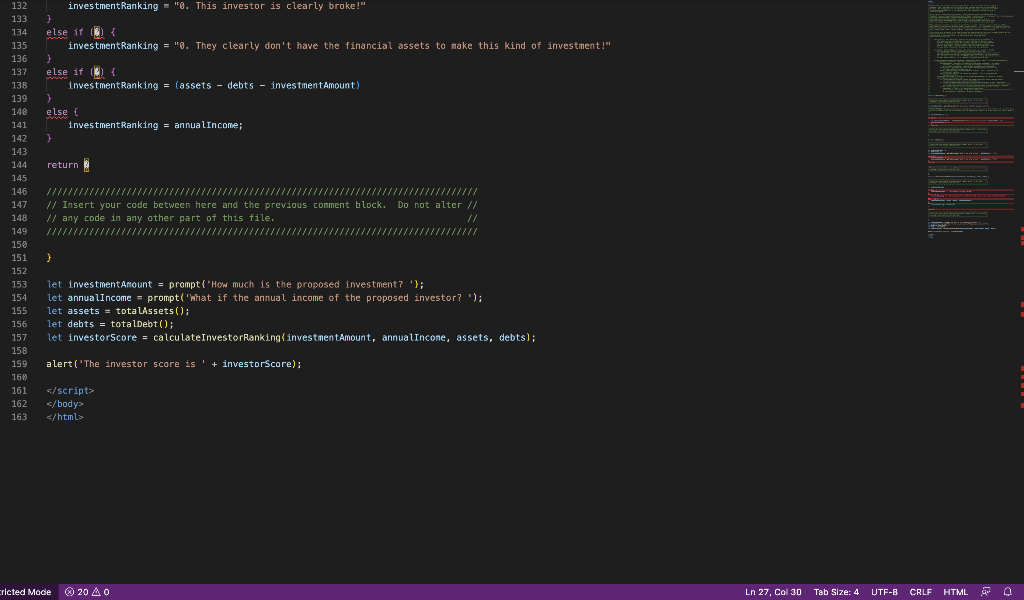
Task: Open the CRLF line ending selector
Action: 920,591
